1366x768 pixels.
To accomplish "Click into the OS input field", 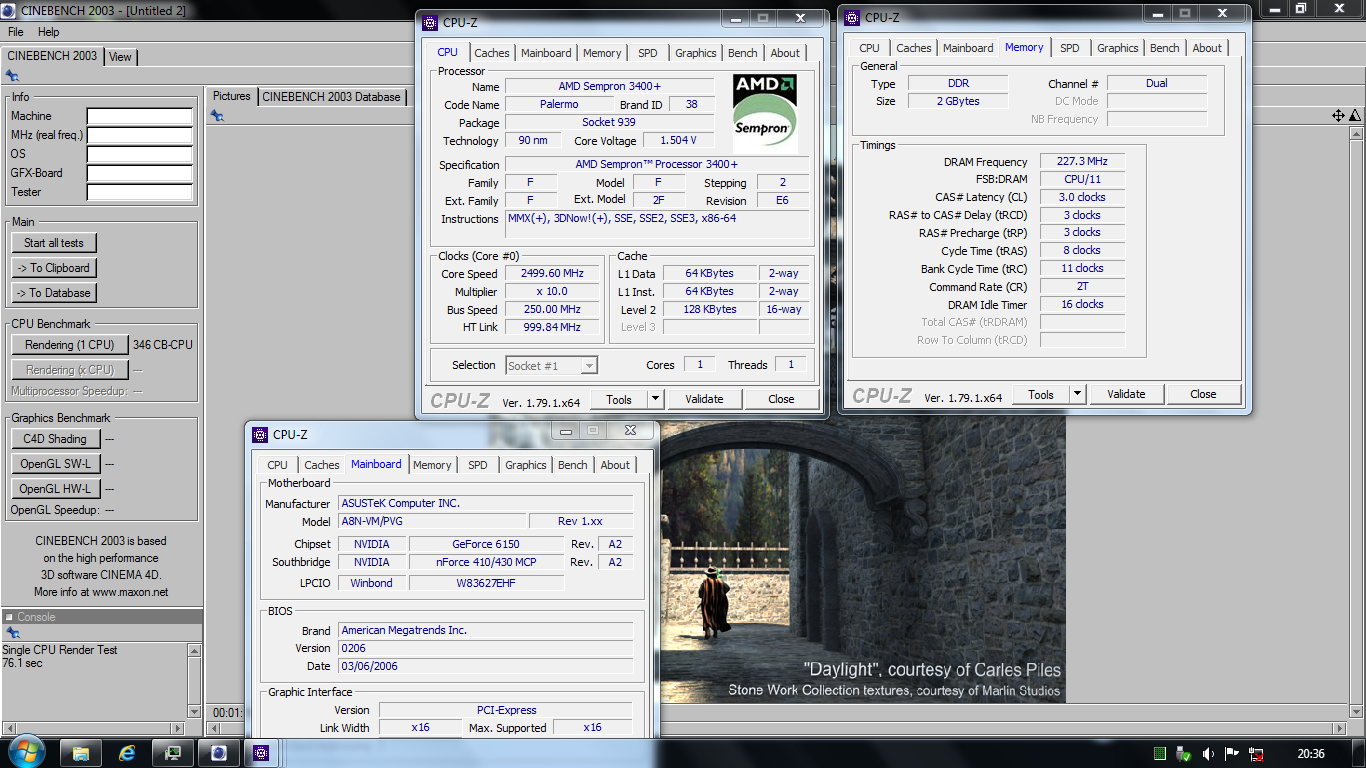I will 140,154.
